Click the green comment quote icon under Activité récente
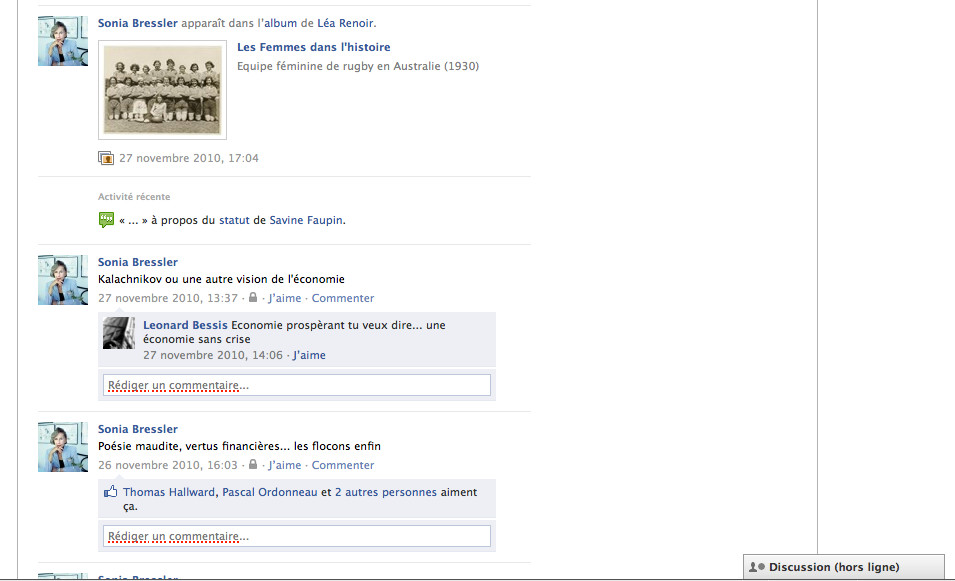The width and height of the screenshot is (955, 581). click(106, 220)
